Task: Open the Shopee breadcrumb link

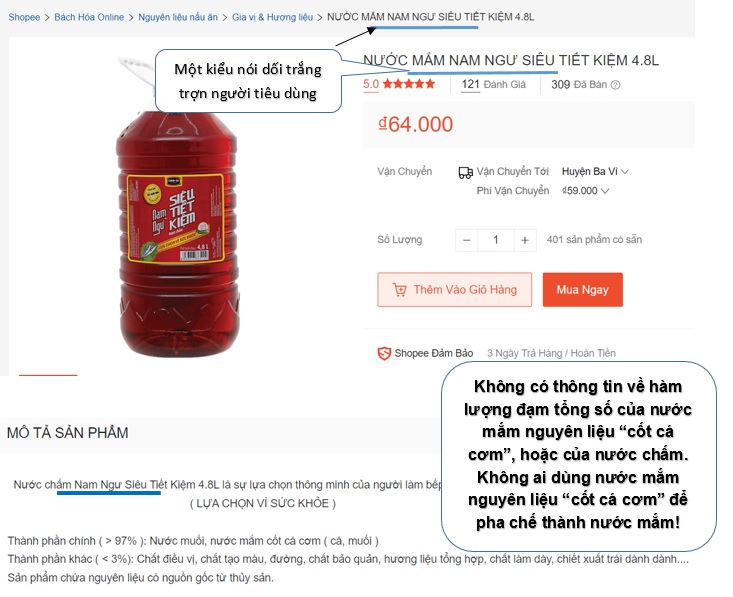Action: click(x=24, y=17)
